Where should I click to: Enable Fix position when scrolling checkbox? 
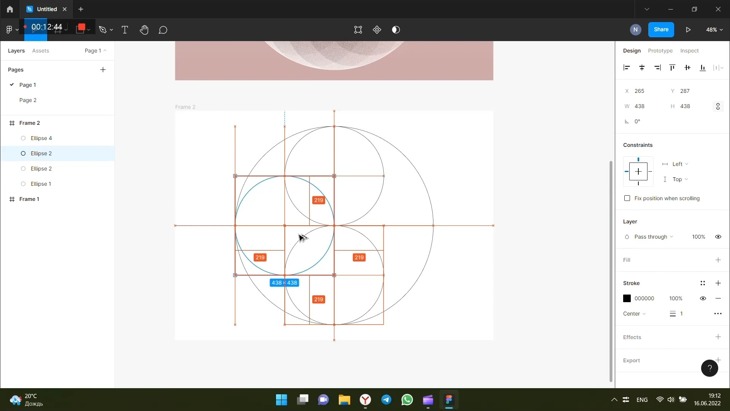[627, 198]
